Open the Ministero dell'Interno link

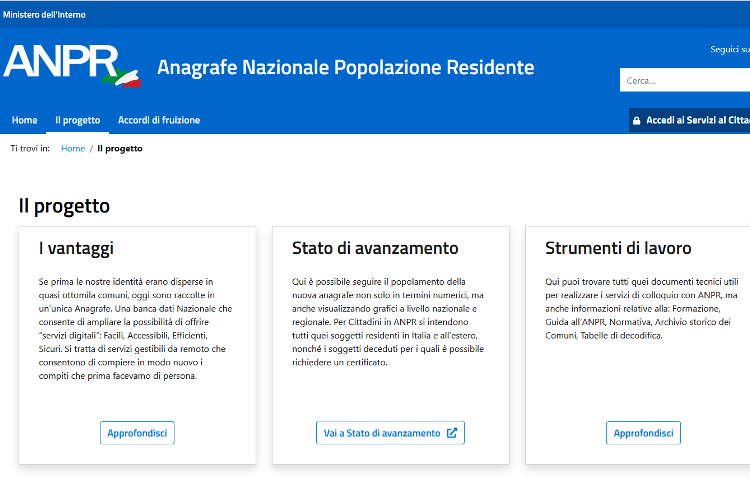(x=44, y=15)
